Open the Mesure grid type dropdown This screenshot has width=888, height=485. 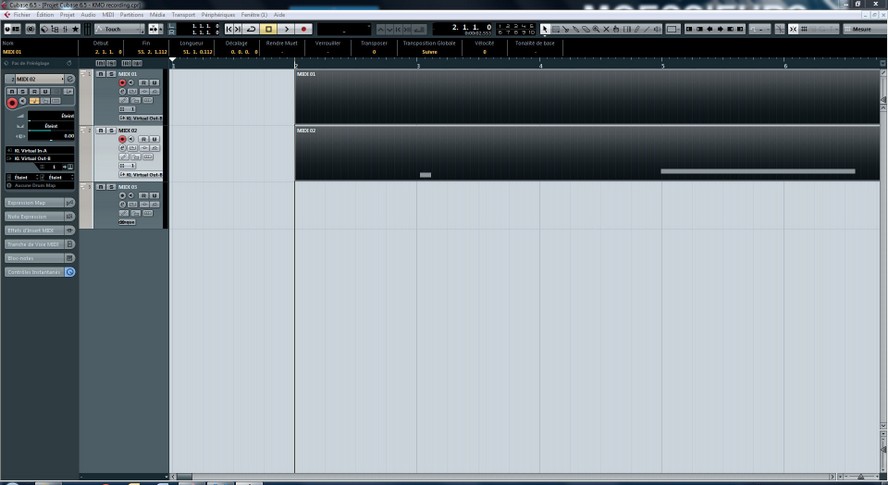pyautogui.click(x=863, y=29)
